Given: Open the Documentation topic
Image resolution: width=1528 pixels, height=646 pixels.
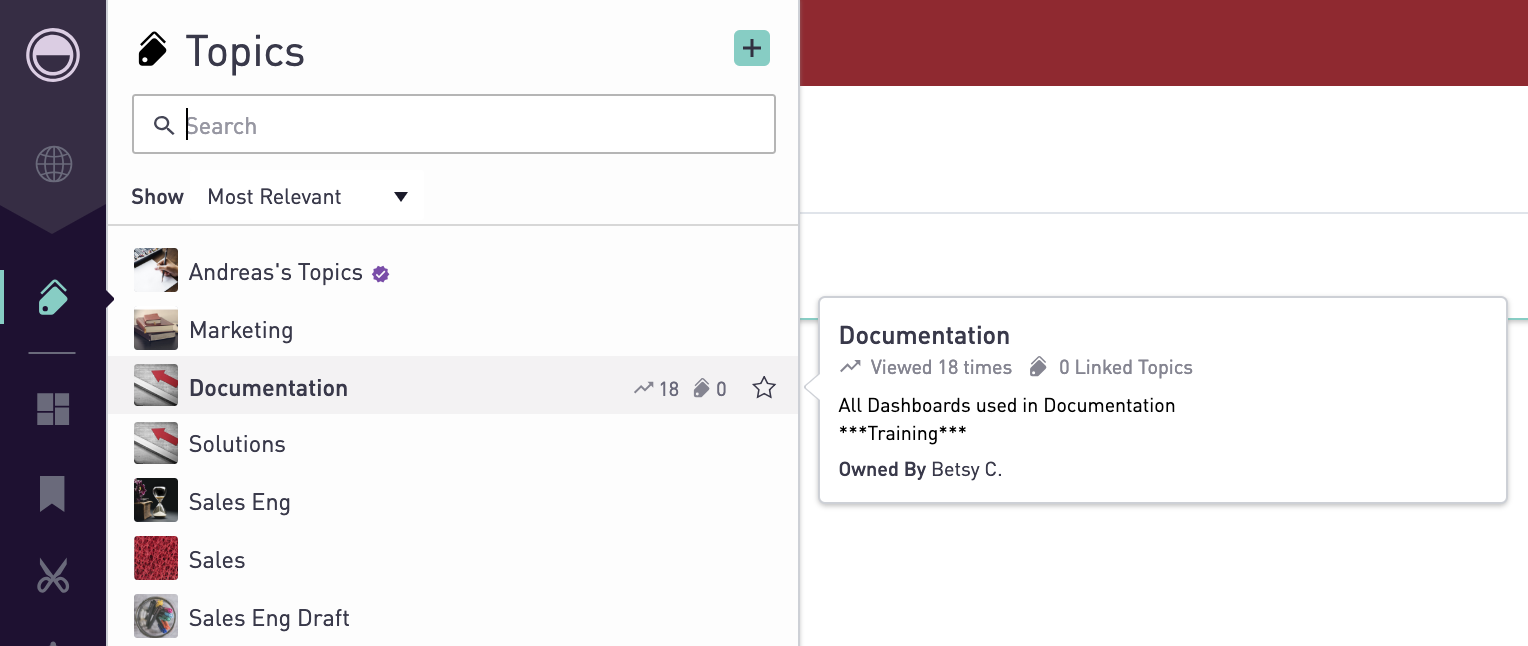Looking at the screenshot, I should (454, 387).
